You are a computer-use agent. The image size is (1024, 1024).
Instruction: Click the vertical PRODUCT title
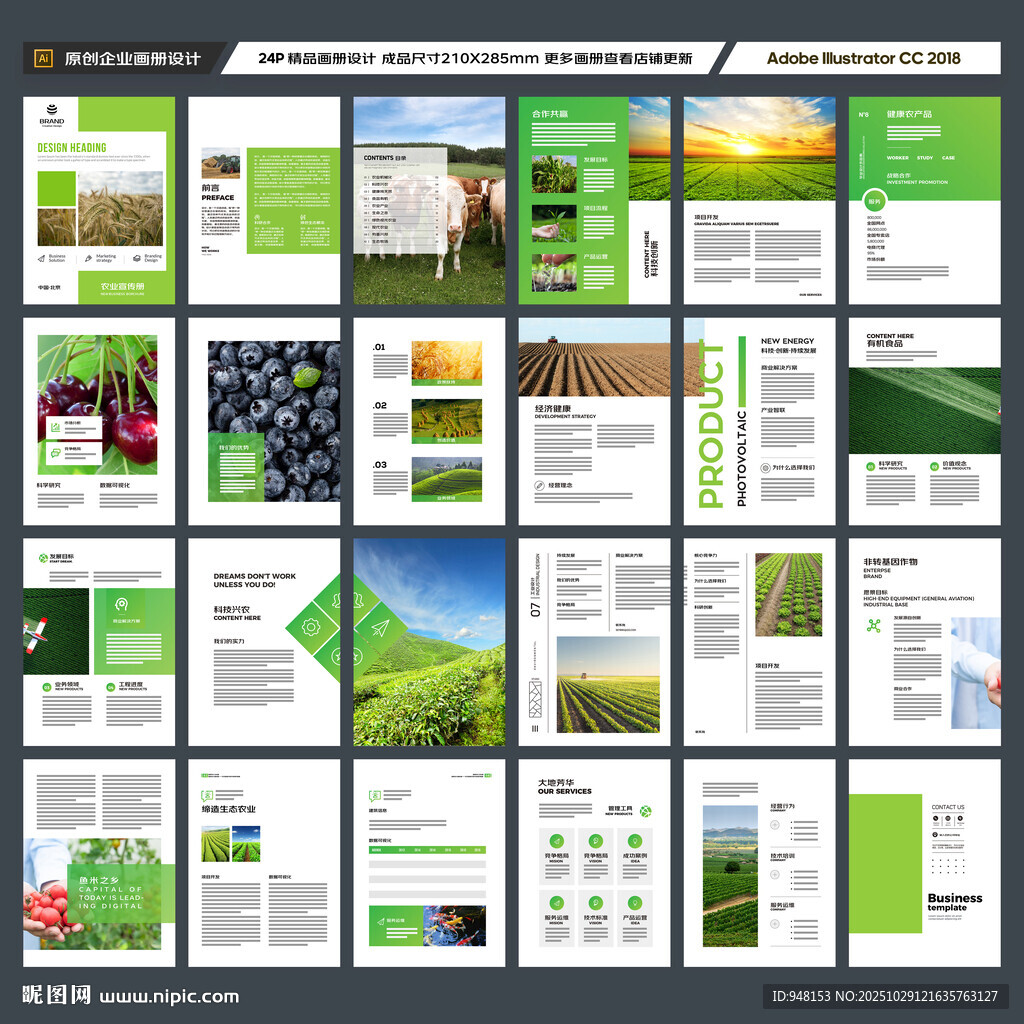[711, 423]
